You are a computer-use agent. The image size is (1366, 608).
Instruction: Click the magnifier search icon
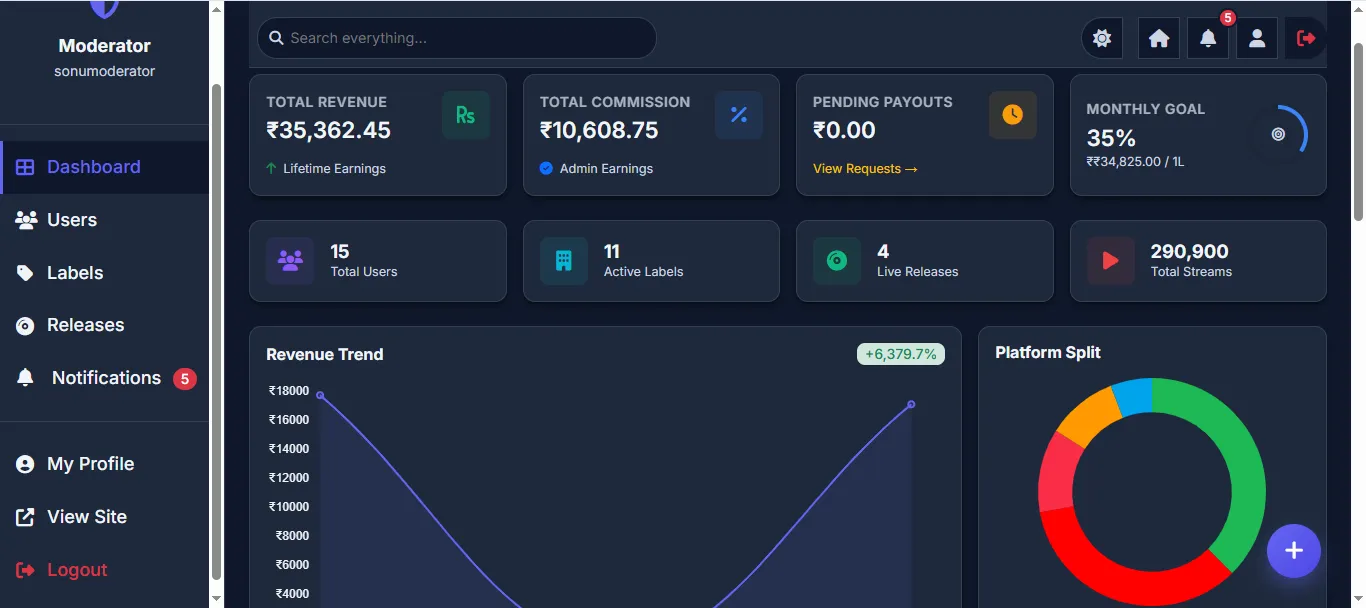point(276,38)
